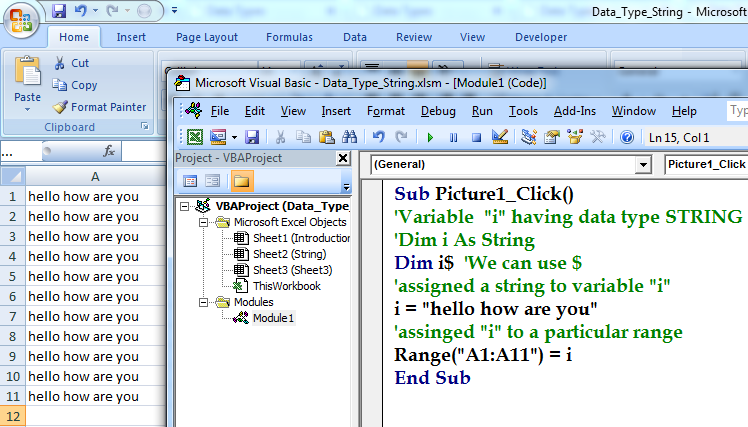Image resolution: width=748 pixels, height=427 pixels.
Task: Open the Clipboard dialog launcher
Action: (x=145, y=126)
